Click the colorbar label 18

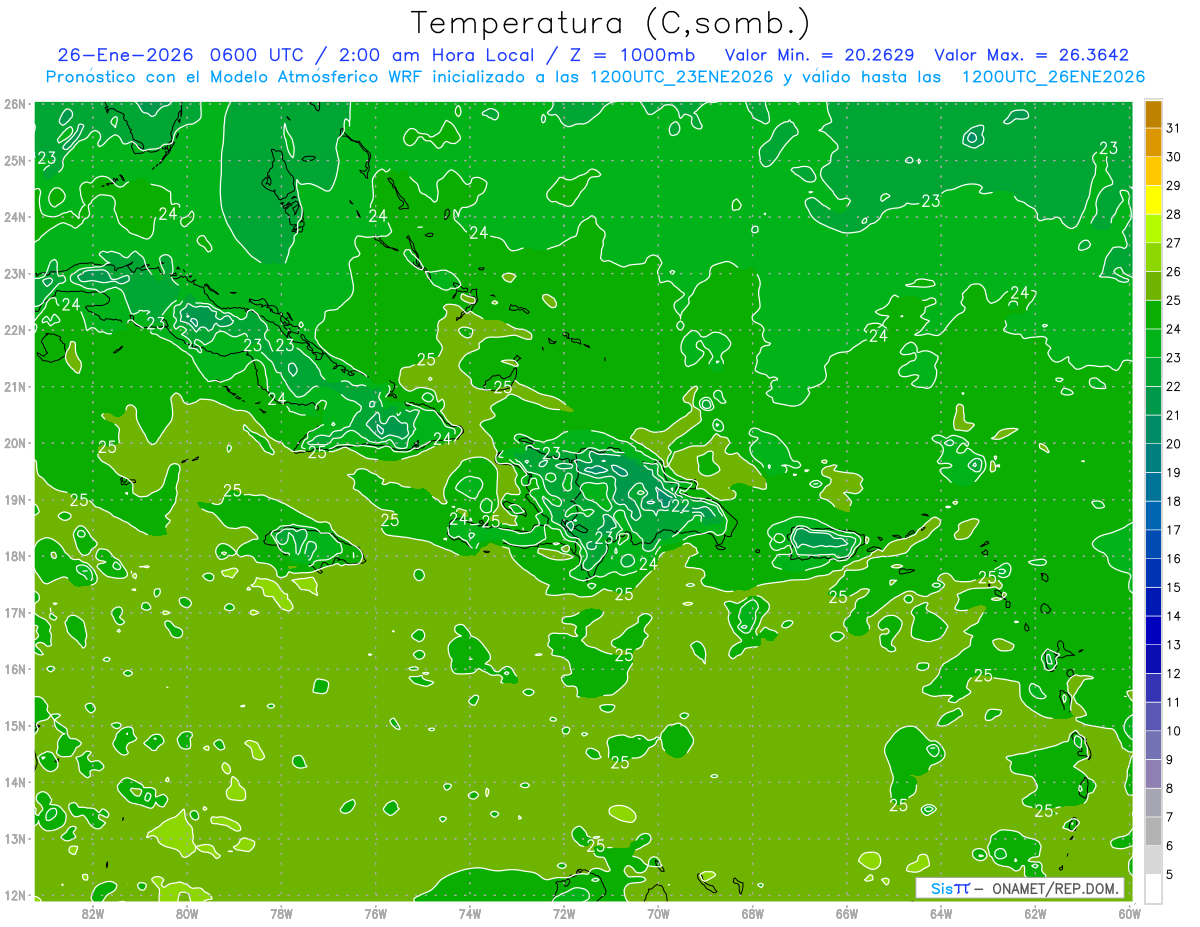[x=1173, y=501]
